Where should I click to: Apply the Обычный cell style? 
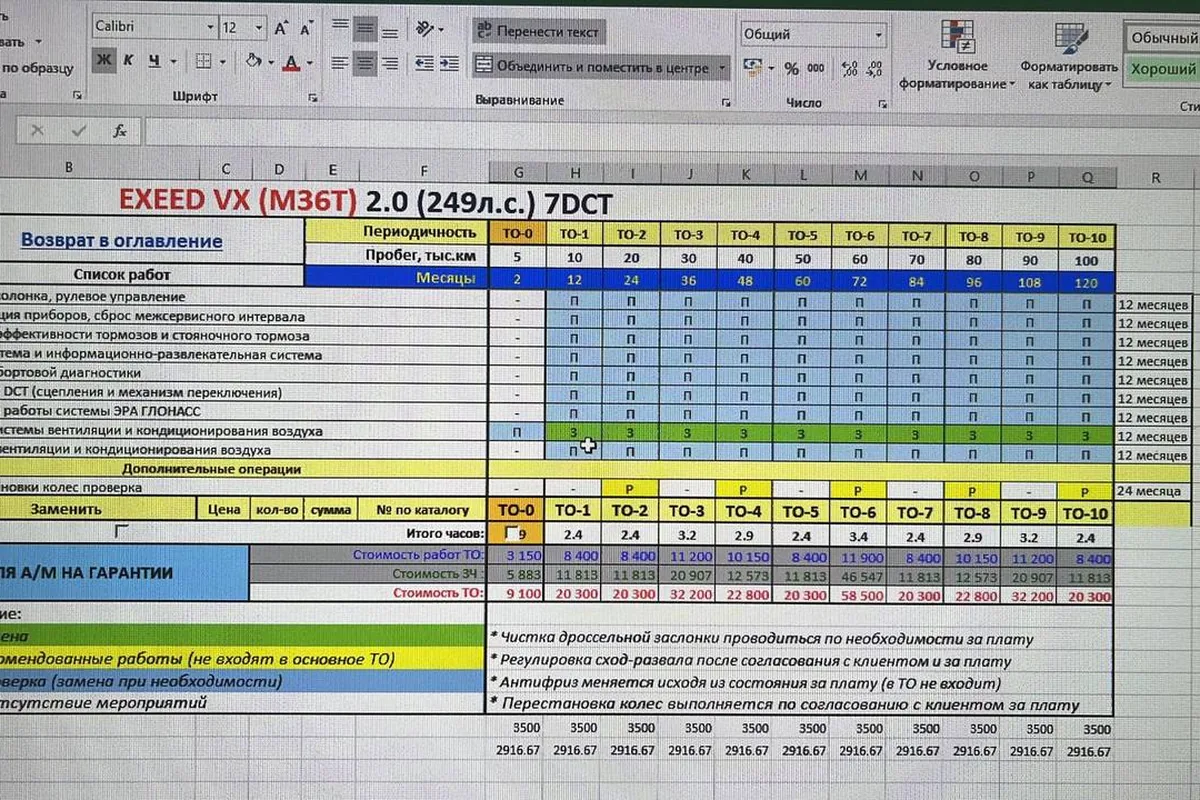click(x=1164, y=38)
